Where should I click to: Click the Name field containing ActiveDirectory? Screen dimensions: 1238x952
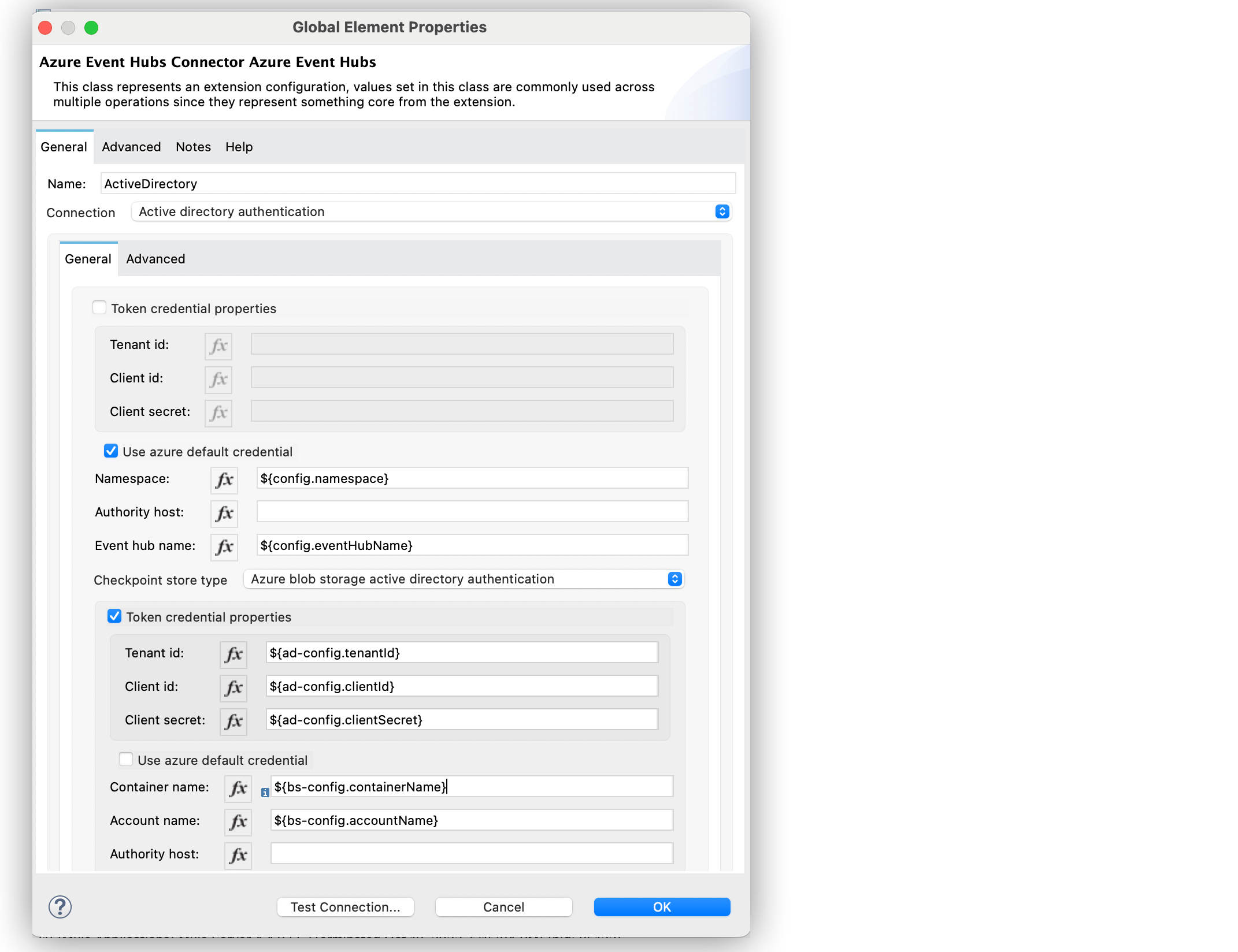[x=418, y=184]
